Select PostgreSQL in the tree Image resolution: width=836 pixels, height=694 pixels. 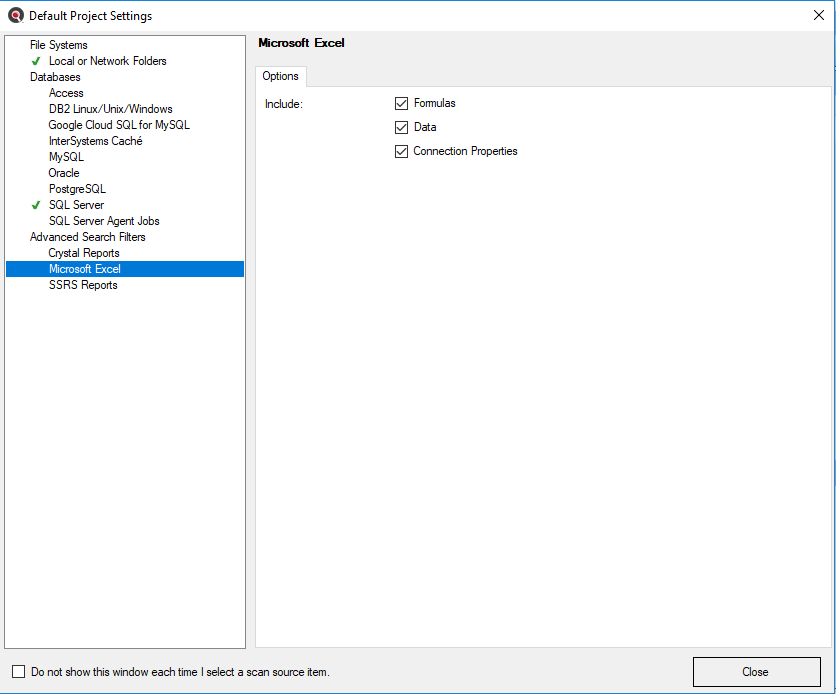(77, 189)
